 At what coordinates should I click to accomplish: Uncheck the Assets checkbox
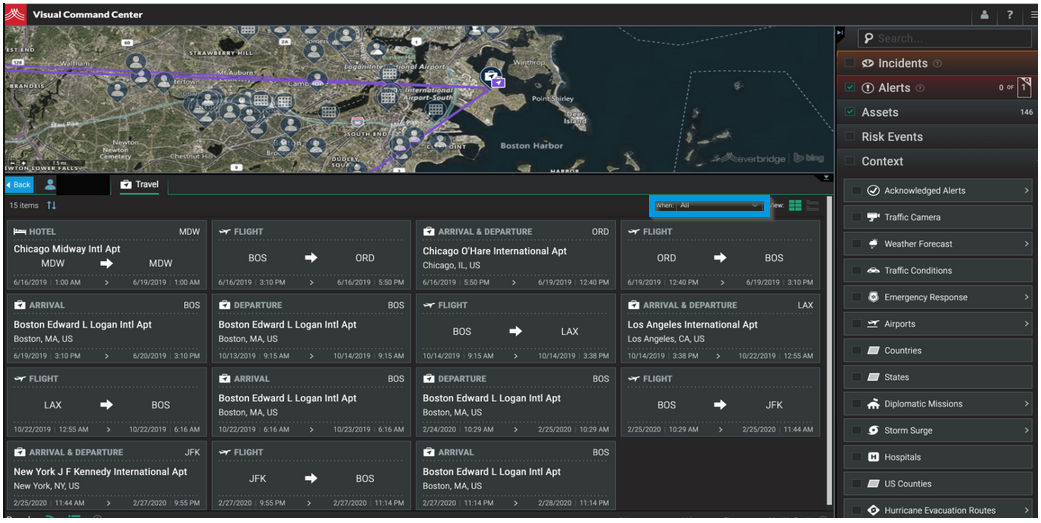point(850,112)
